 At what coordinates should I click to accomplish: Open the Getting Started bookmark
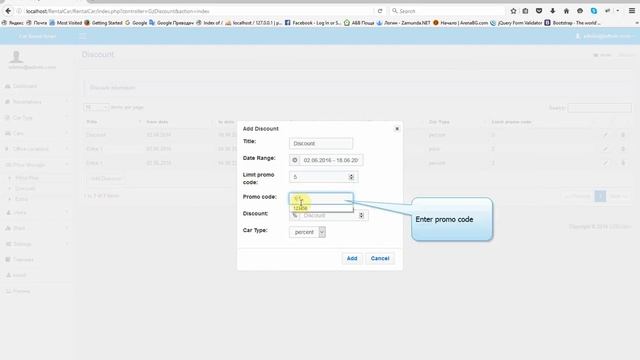(x=103, y=23)
